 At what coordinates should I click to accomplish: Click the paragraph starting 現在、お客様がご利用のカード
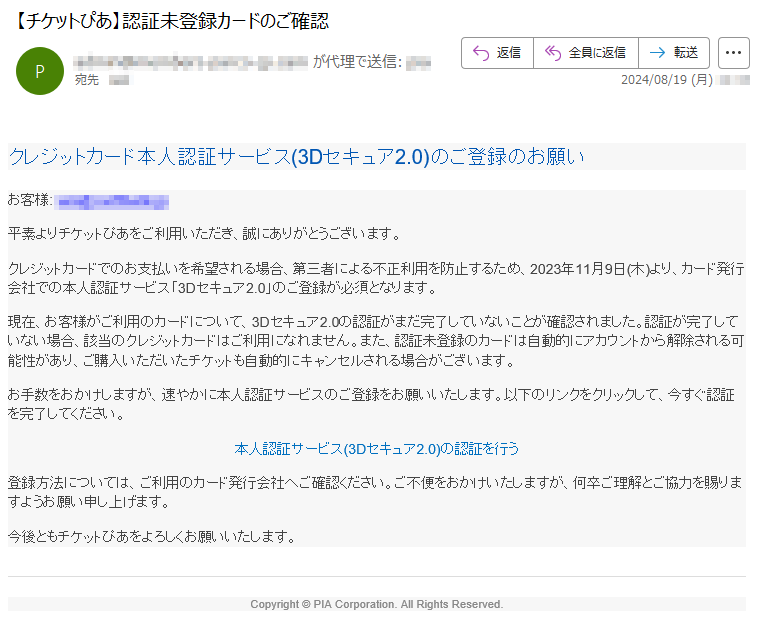pos(376,340)
